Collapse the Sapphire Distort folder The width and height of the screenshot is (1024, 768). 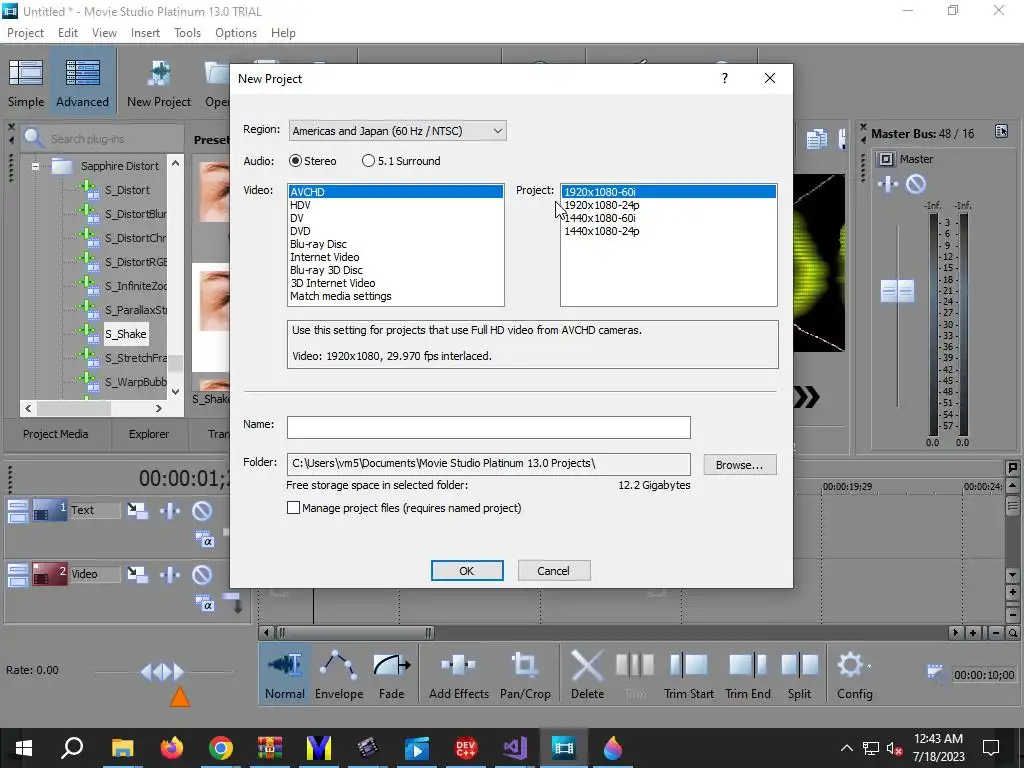(35, 166)
